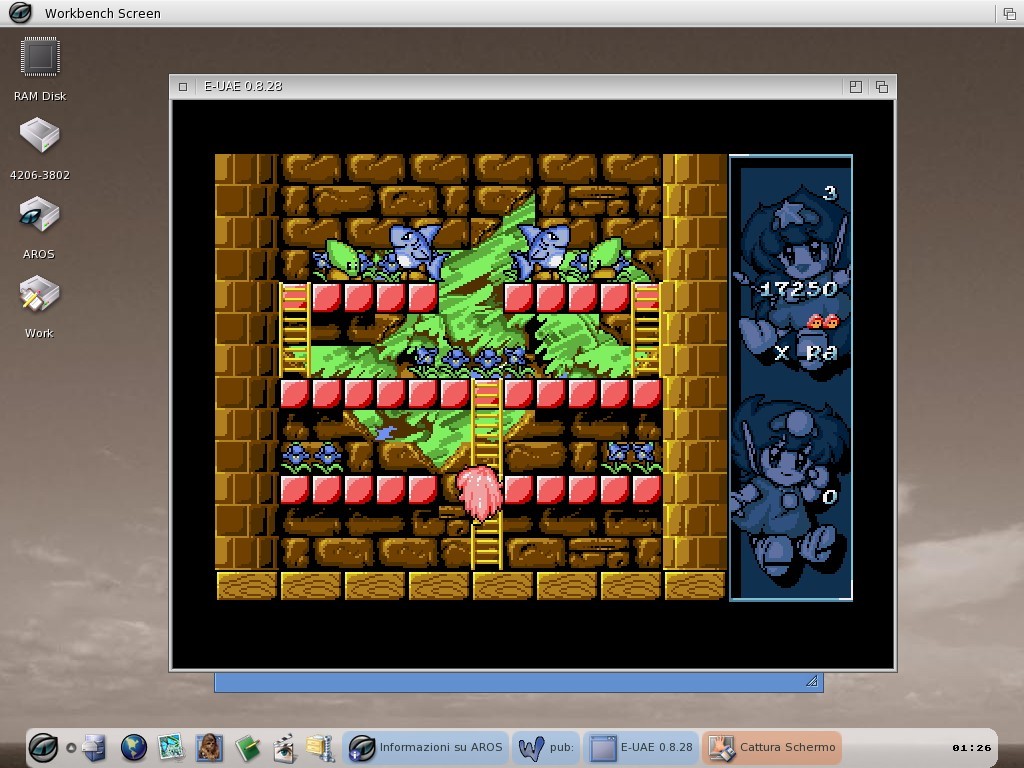Open the green notebook editor icon

[x=248, y=748]
